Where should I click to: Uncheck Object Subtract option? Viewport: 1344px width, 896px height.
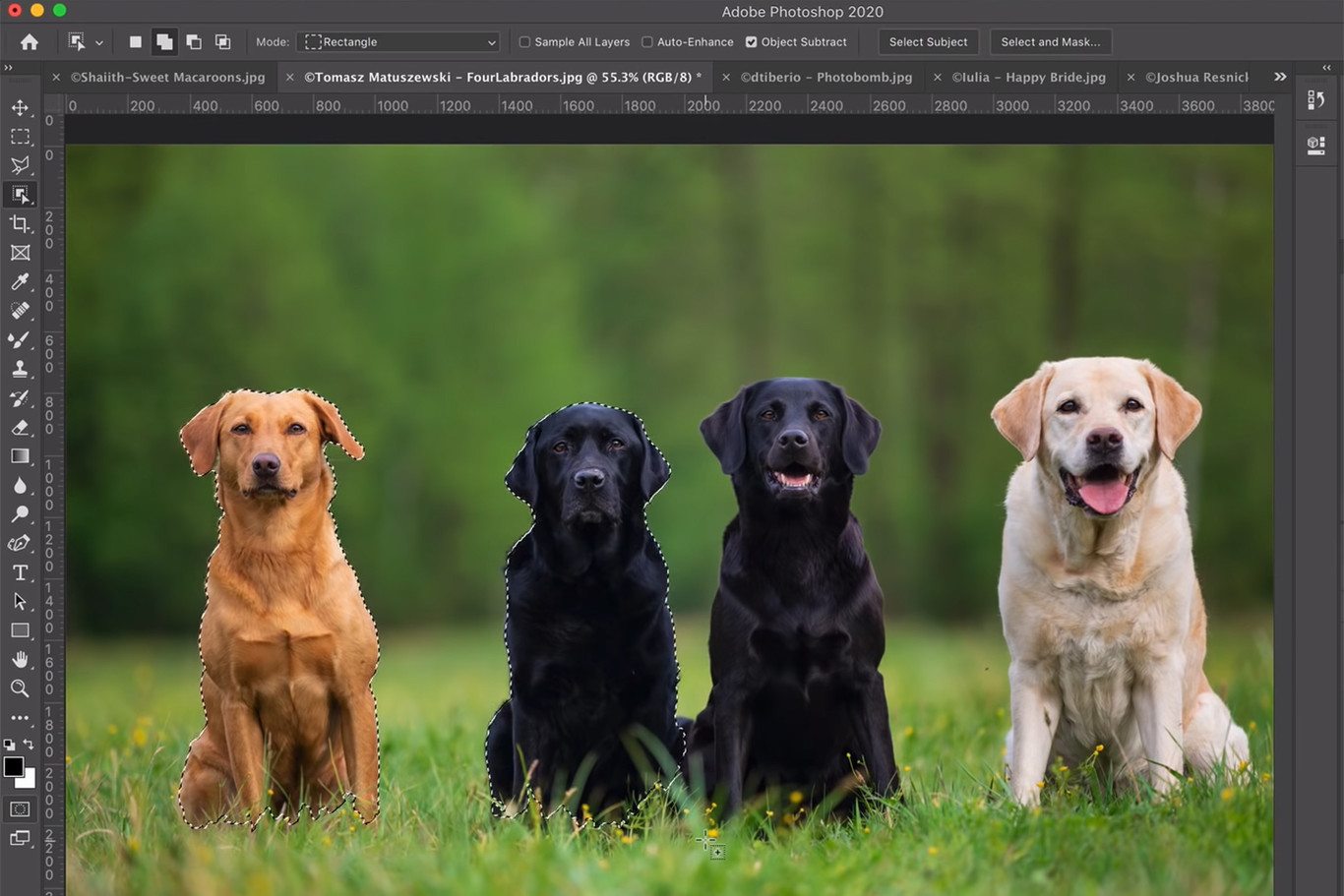click(751, 42)
